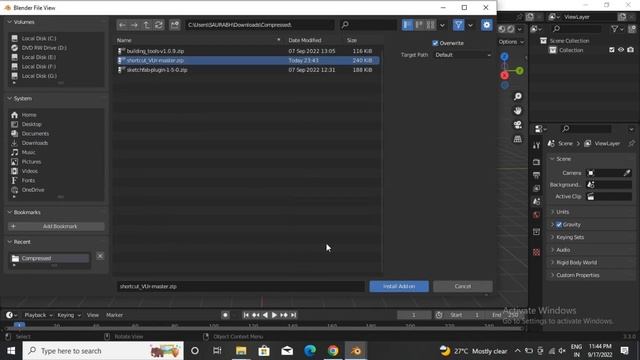Open Google Chrome from taskbar

coord(333,351)
